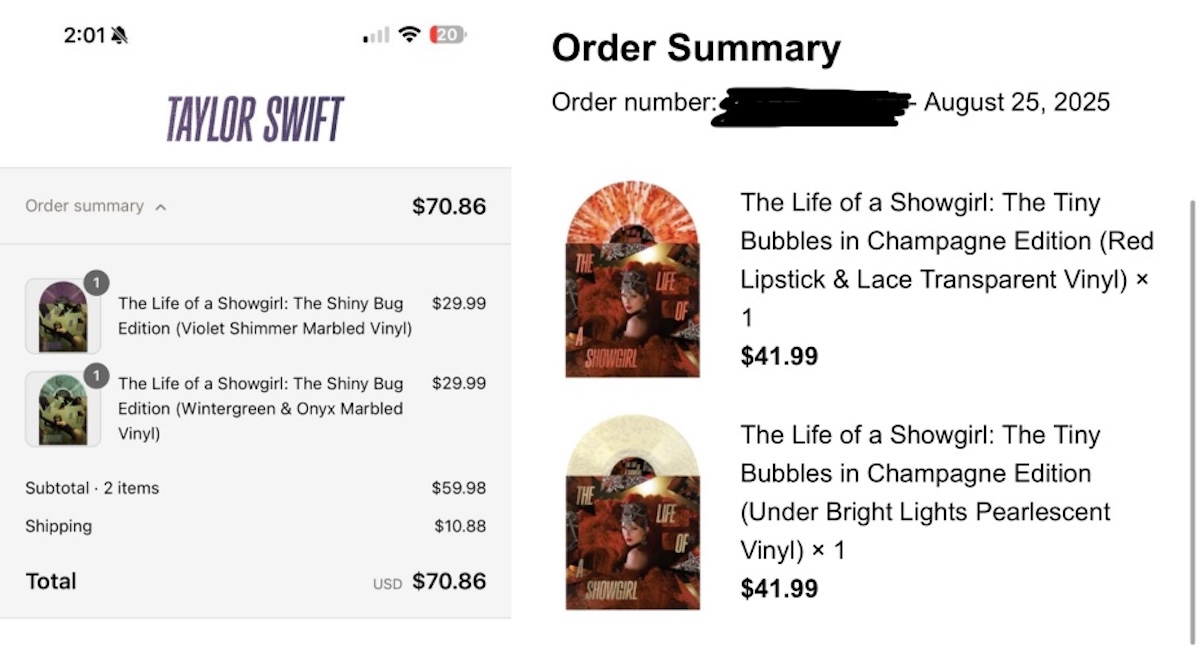Tap the Wi-Fi status icon
The width and height of the screenshot is (1200, 647).
pos(408,34)
